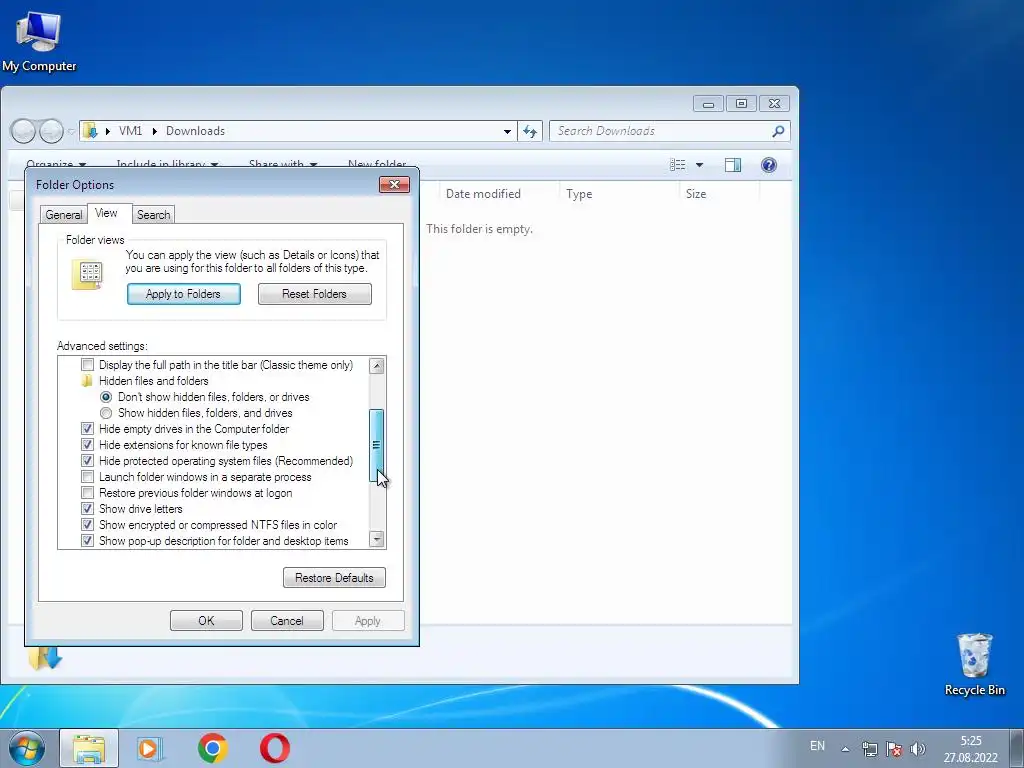Expand arrow before Downloads in address bar

tap(155, 131)
